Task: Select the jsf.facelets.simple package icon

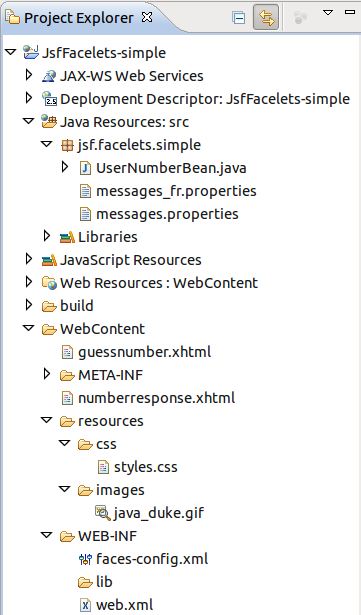Action: pyautogui.click(x=67, y=146)
